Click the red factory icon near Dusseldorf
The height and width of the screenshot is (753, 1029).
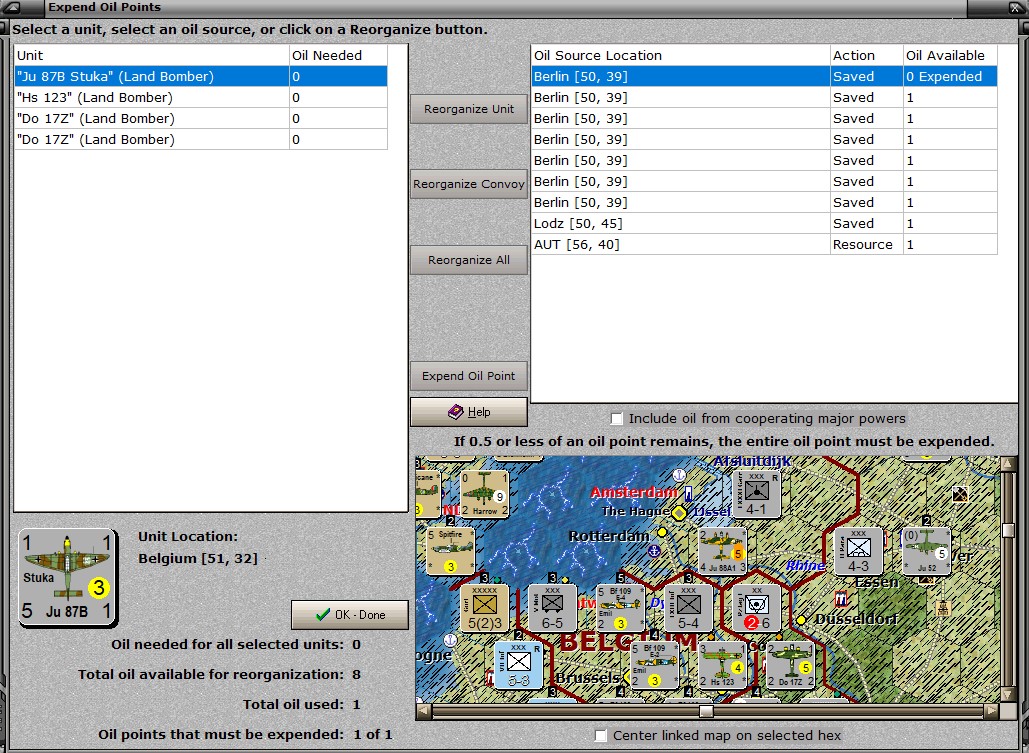click(x=841, y=599)
